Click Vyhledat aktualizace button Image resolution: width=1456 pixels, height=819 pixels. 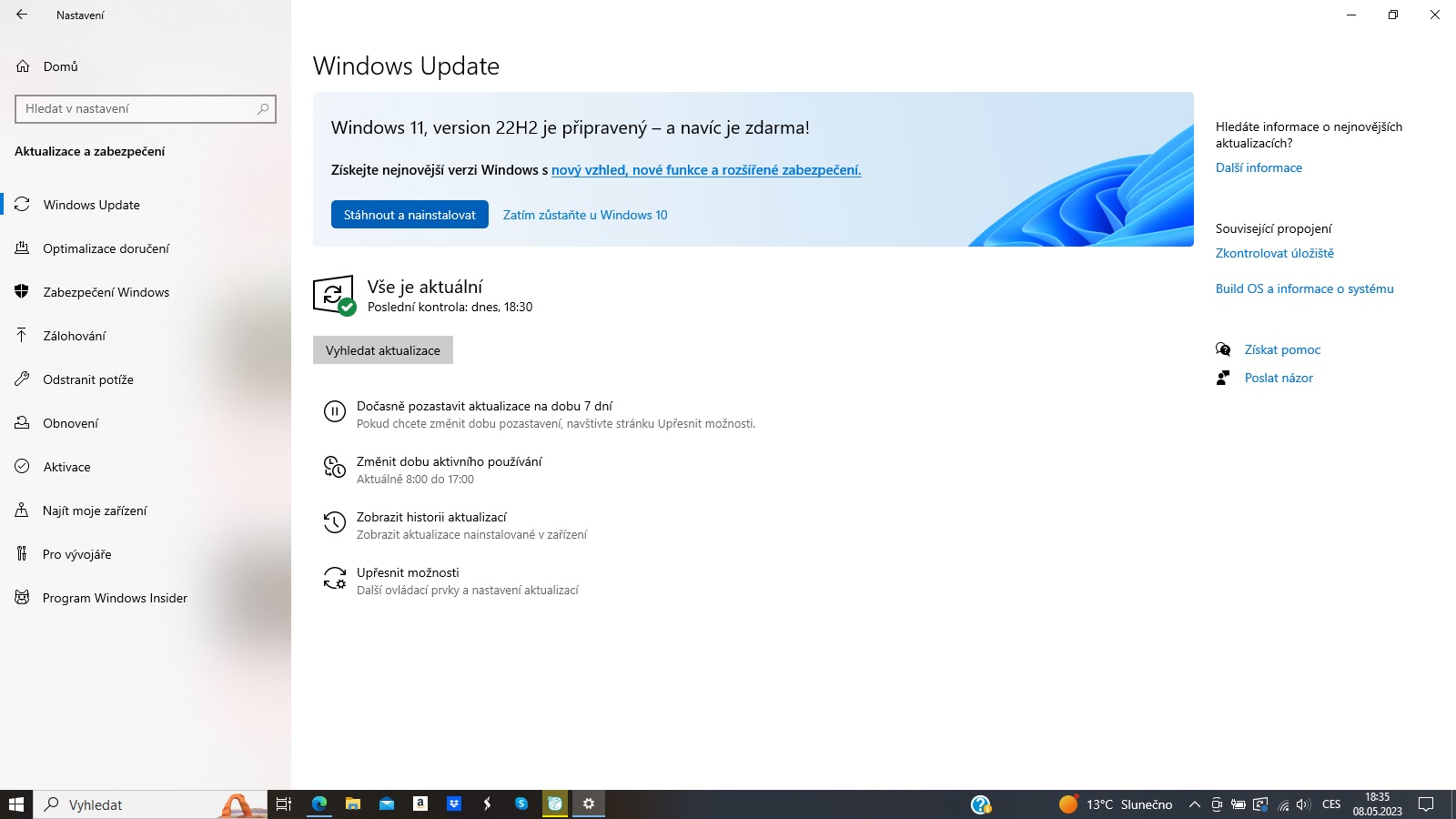383,350
